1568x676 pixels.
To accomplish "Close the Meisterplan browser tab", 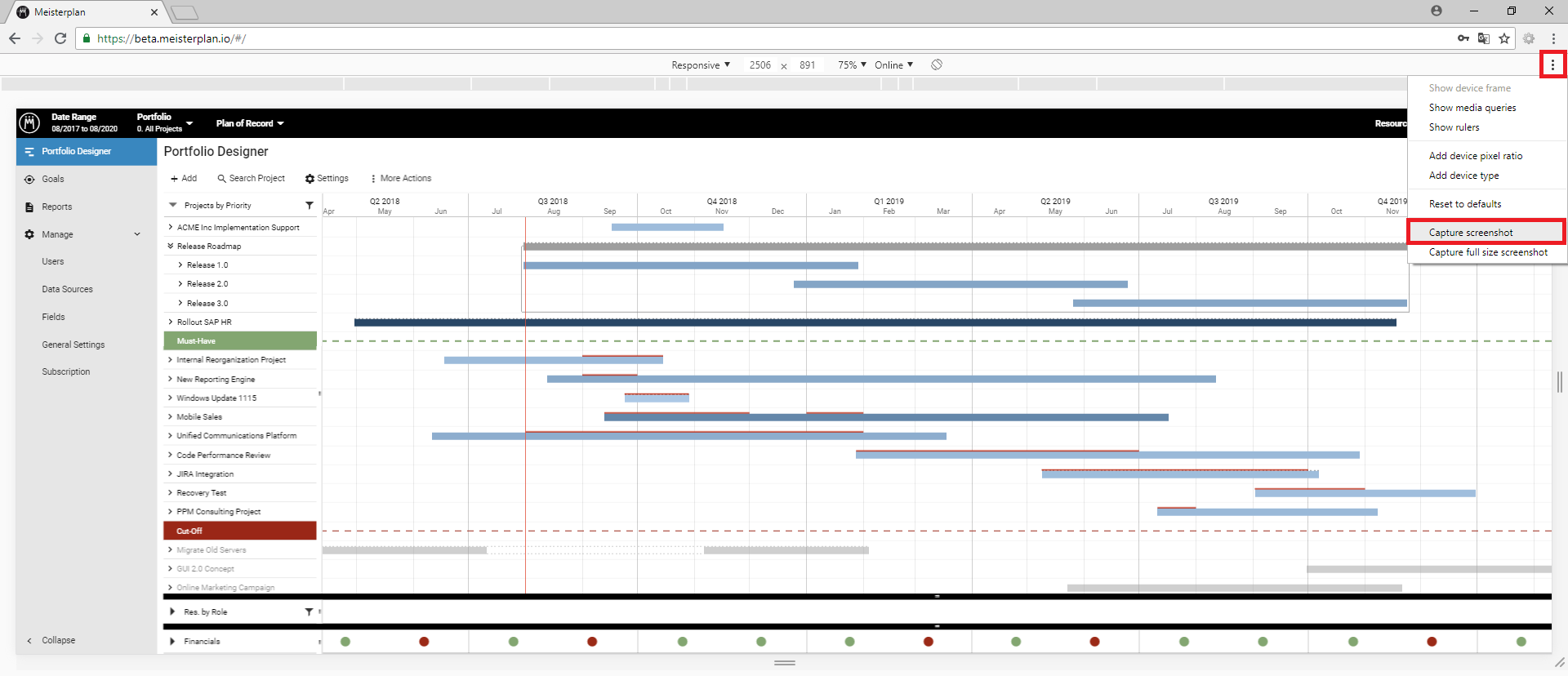I will click(154, 12).
